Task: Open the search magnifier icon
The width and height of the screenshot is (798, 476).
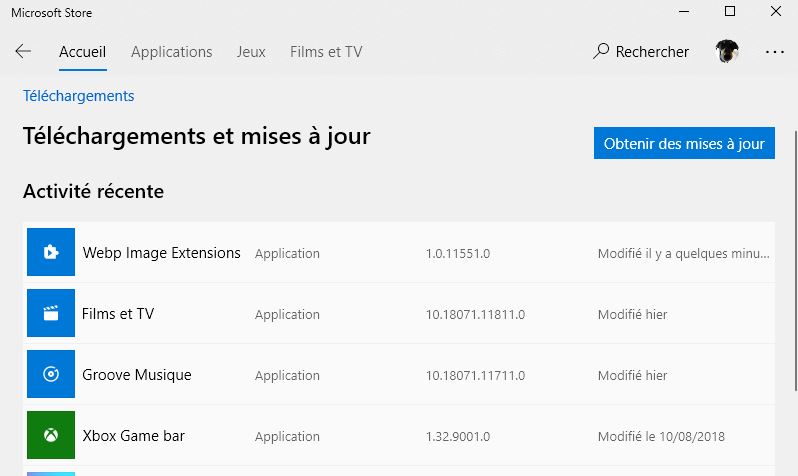Action: click(601, 51)
